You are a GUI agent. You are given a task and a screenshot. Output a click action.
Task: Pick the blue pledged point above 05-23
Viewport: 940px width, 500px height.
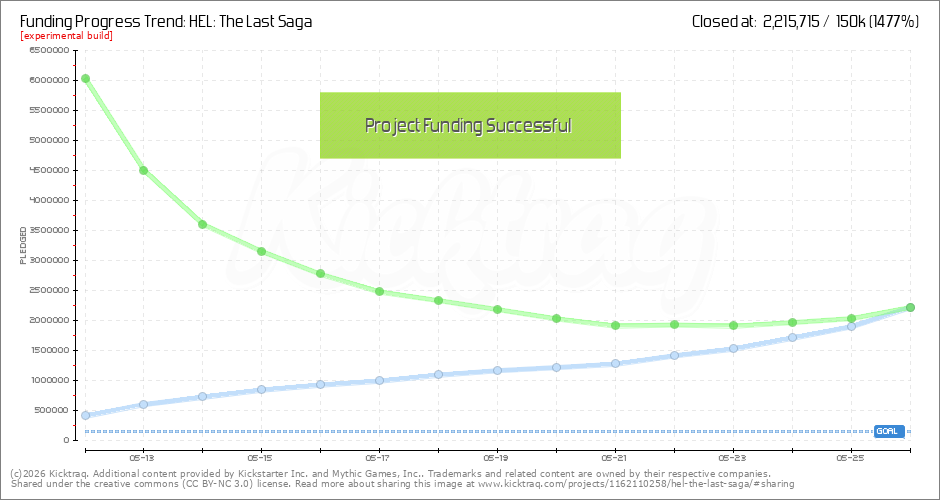click(x=734, y=348)
